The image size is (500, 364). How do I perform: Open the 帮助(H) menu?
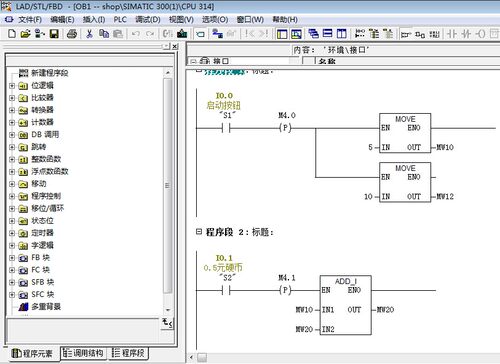pyautogui.click(x=285, y=20)
